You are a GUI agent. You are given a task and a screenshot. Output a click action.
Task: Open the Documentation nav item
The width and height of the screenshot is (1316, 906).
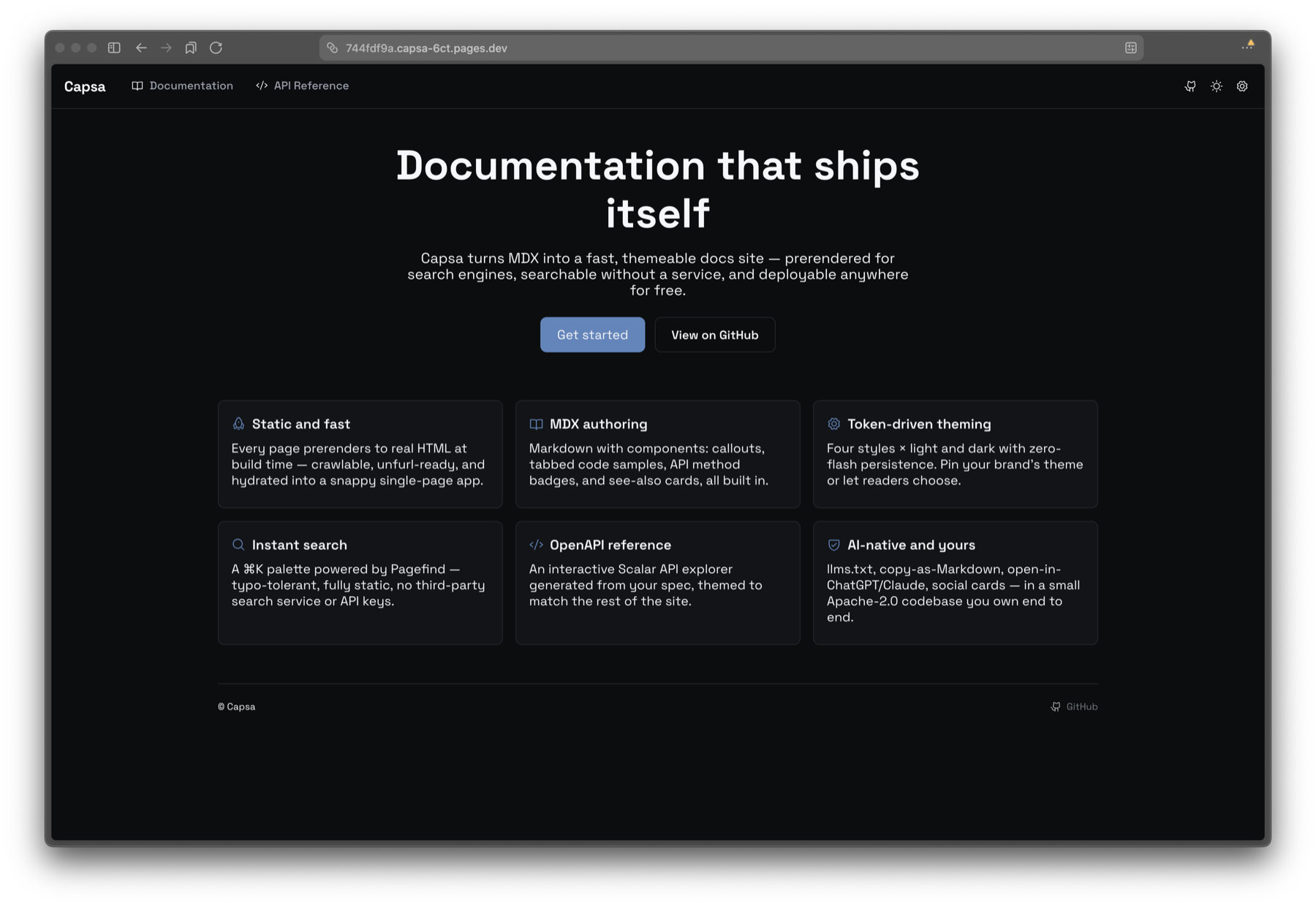point(183,86)
